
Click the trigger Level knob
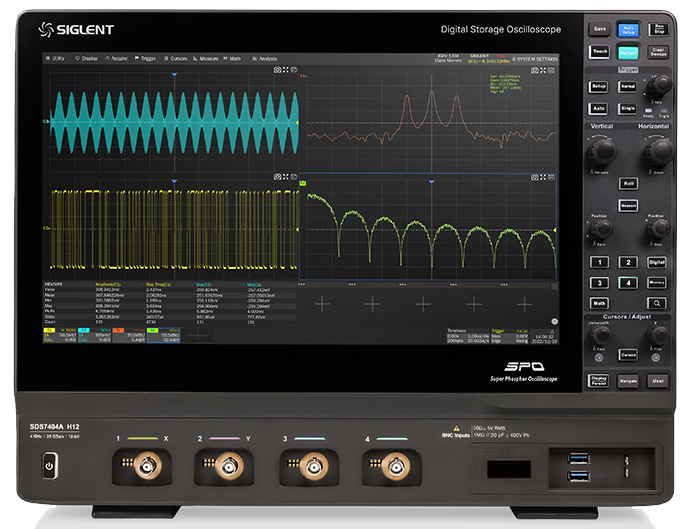(659, 85)
